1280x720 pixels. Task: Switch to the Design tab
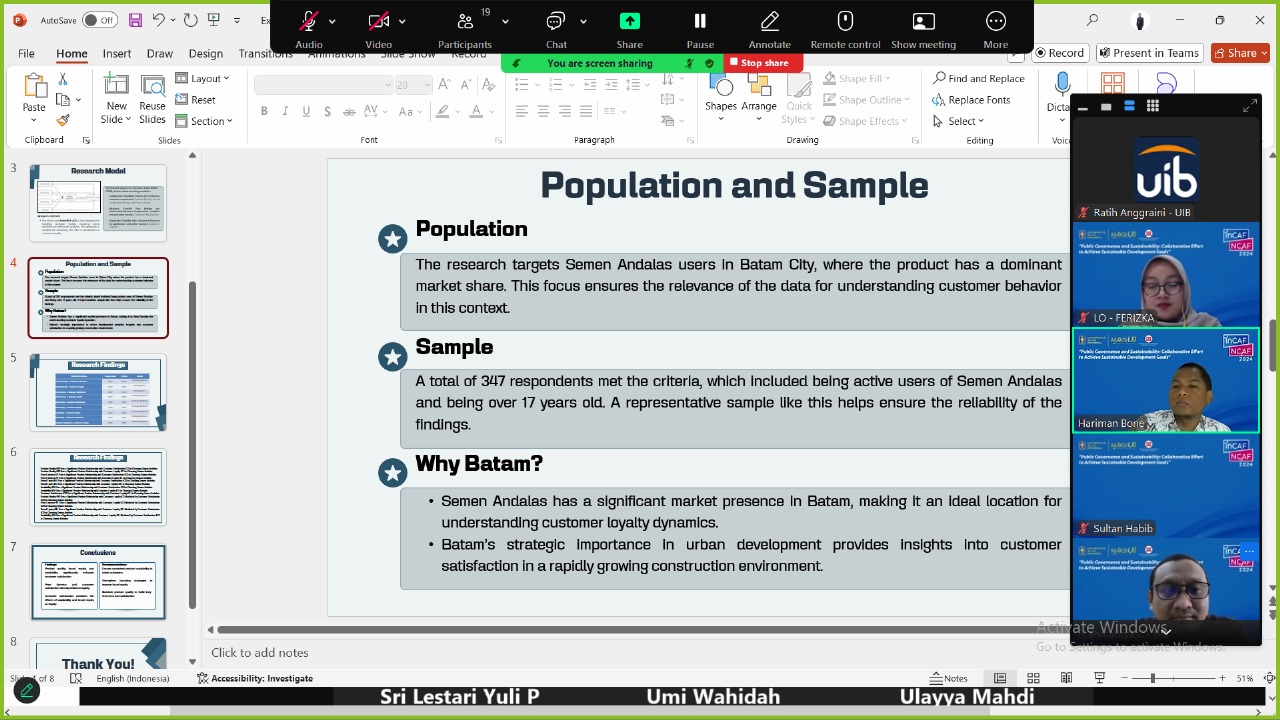coord(205,53)
